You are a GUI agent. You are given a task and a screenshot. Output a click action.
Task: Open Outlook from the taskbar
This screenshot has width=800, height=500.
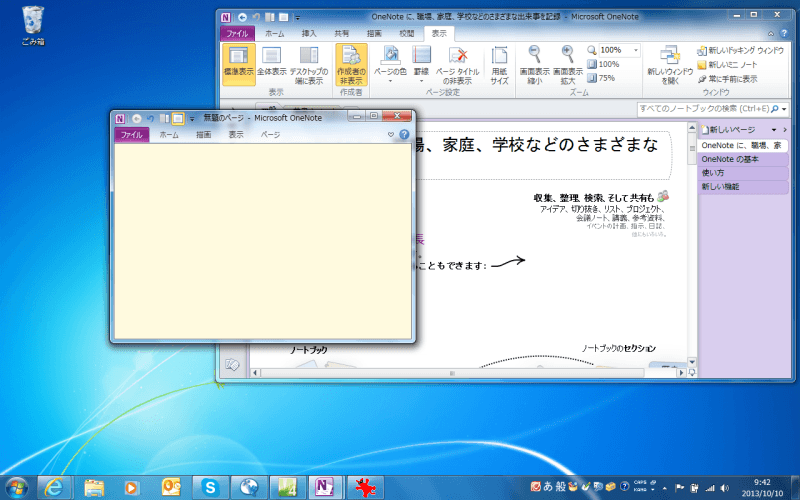171,488
